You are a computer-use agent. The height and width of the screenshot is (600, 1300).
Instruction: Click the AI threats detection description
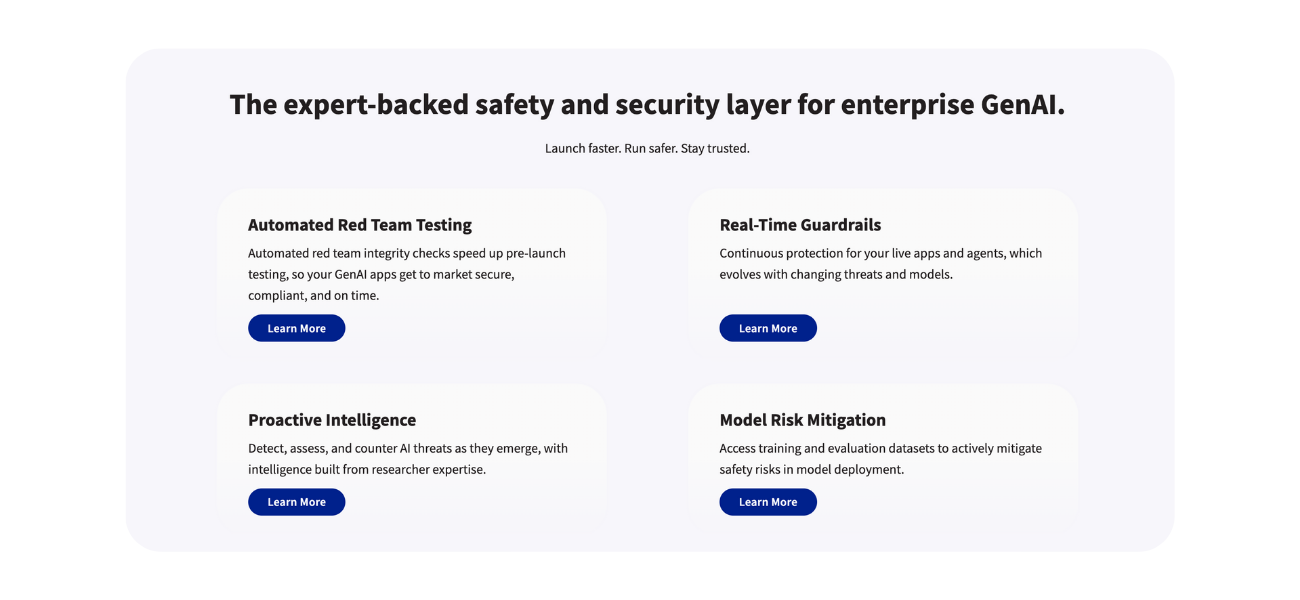tap(408, 458)
